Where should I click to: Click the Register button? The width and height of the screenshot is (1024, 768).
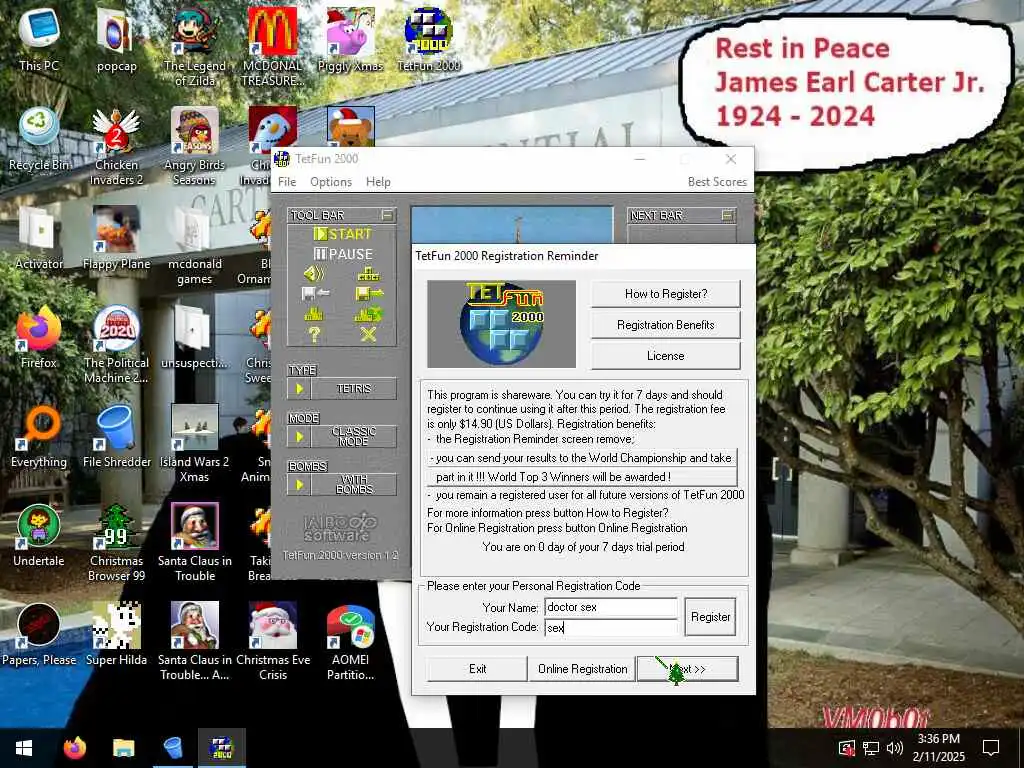[711, 616]
